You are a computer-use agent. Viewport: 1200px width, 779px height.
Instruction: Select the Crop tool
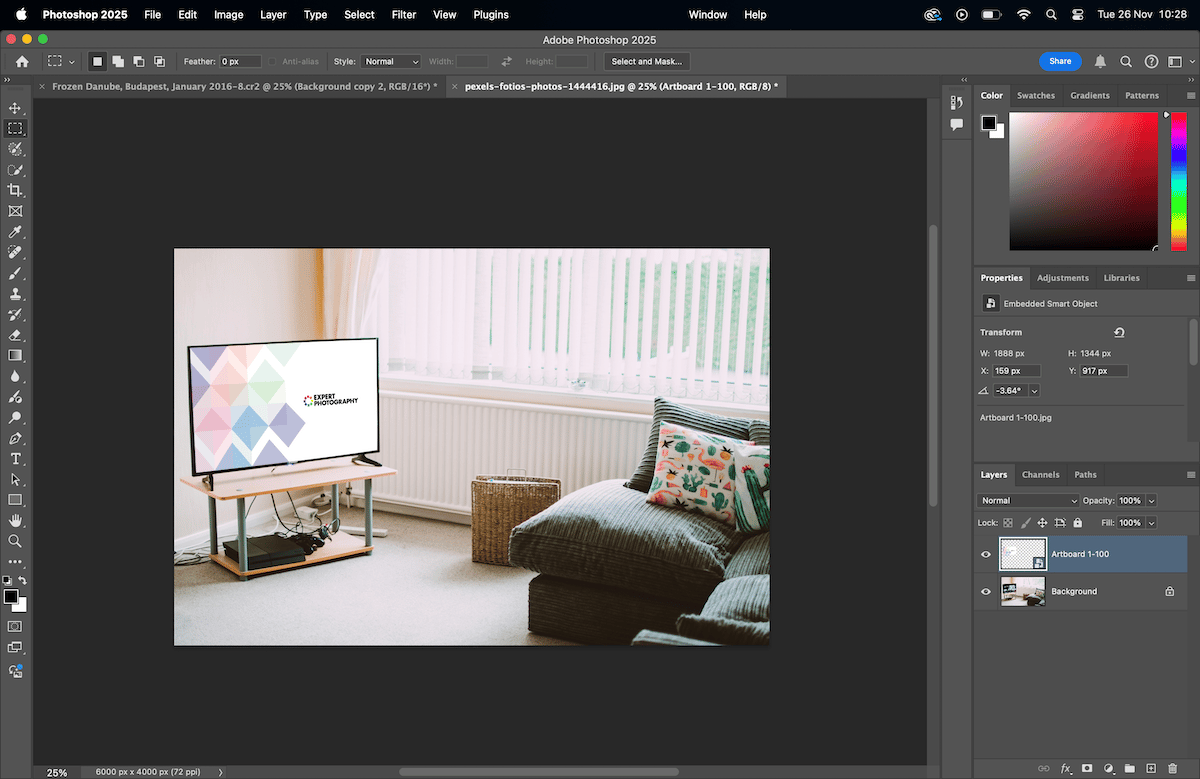click(15, 190)
